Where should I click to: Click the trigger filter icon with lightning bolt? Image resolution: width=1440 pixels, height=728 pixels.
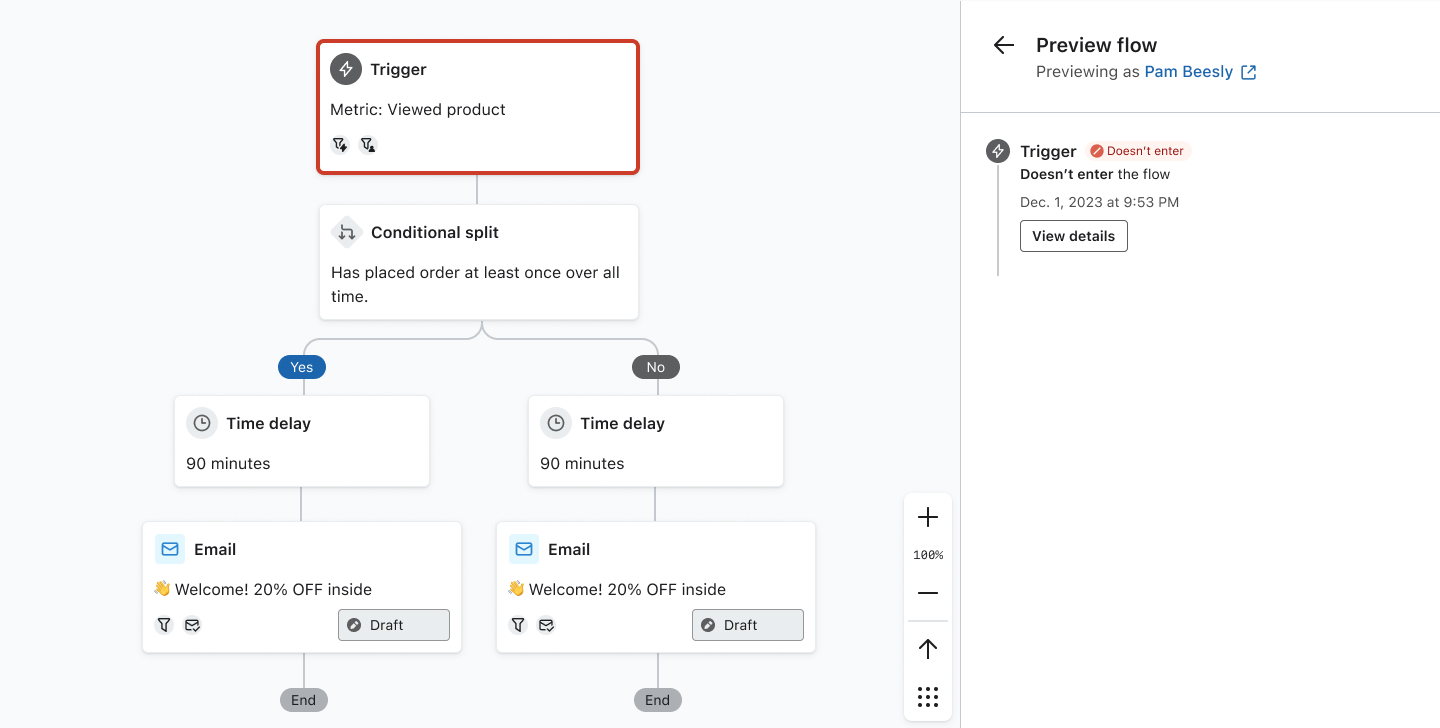click(x=340, y=145)
